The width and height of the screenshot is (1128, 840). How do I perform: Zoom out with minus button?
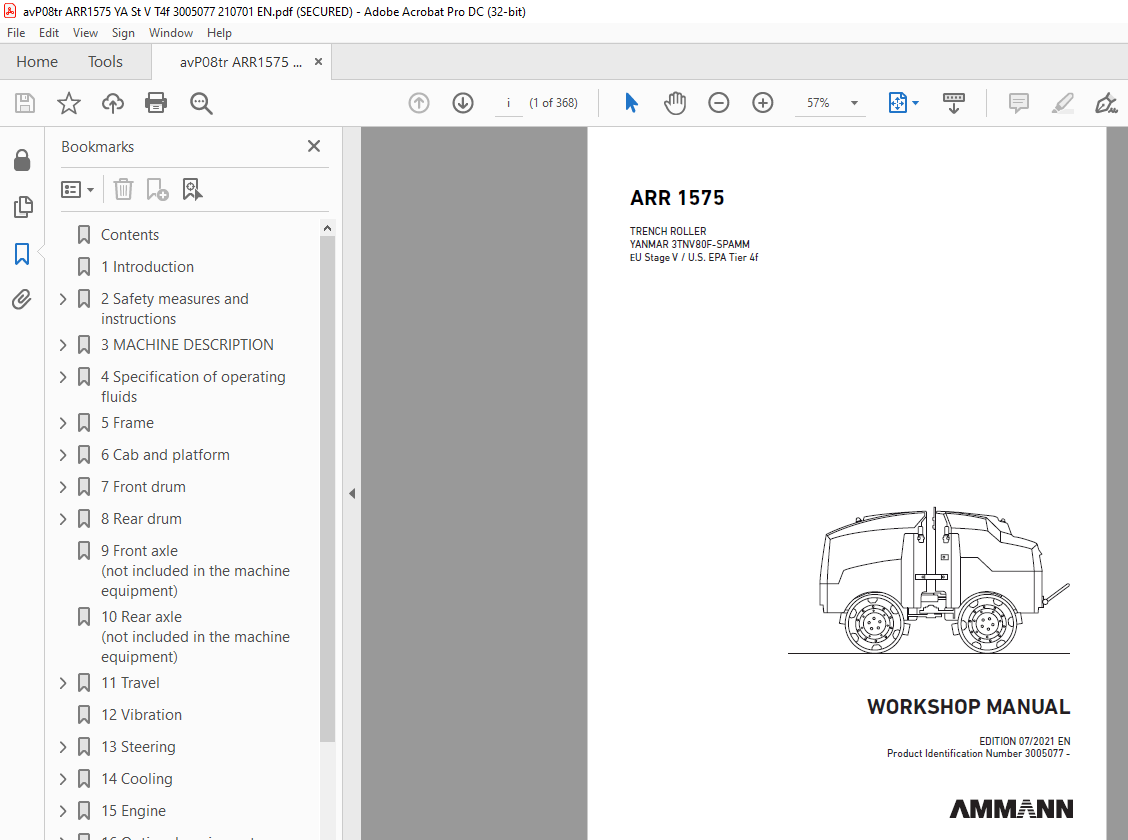click(x=719, y=103)
